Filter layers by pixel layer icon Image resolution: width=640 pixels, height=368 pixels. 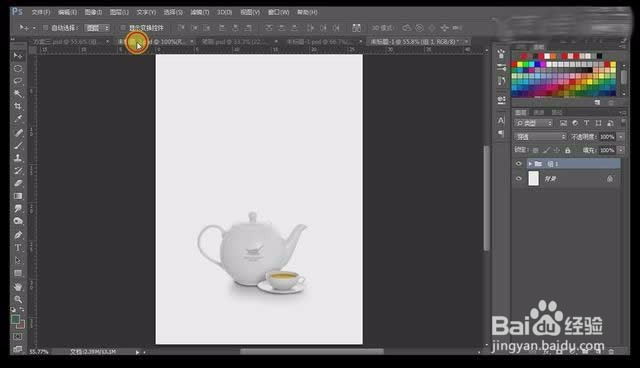click(x=563, y=123)
